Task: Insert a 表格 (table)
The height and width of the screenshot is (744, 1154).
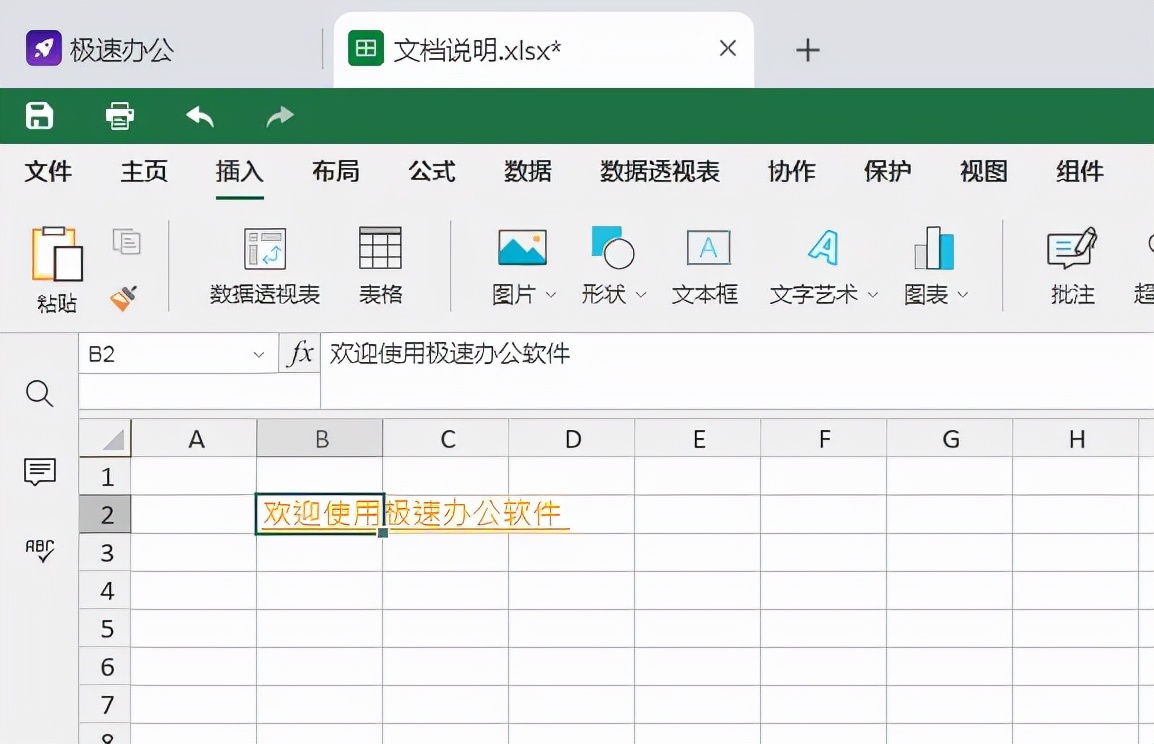Action: (x=380, y=265)
